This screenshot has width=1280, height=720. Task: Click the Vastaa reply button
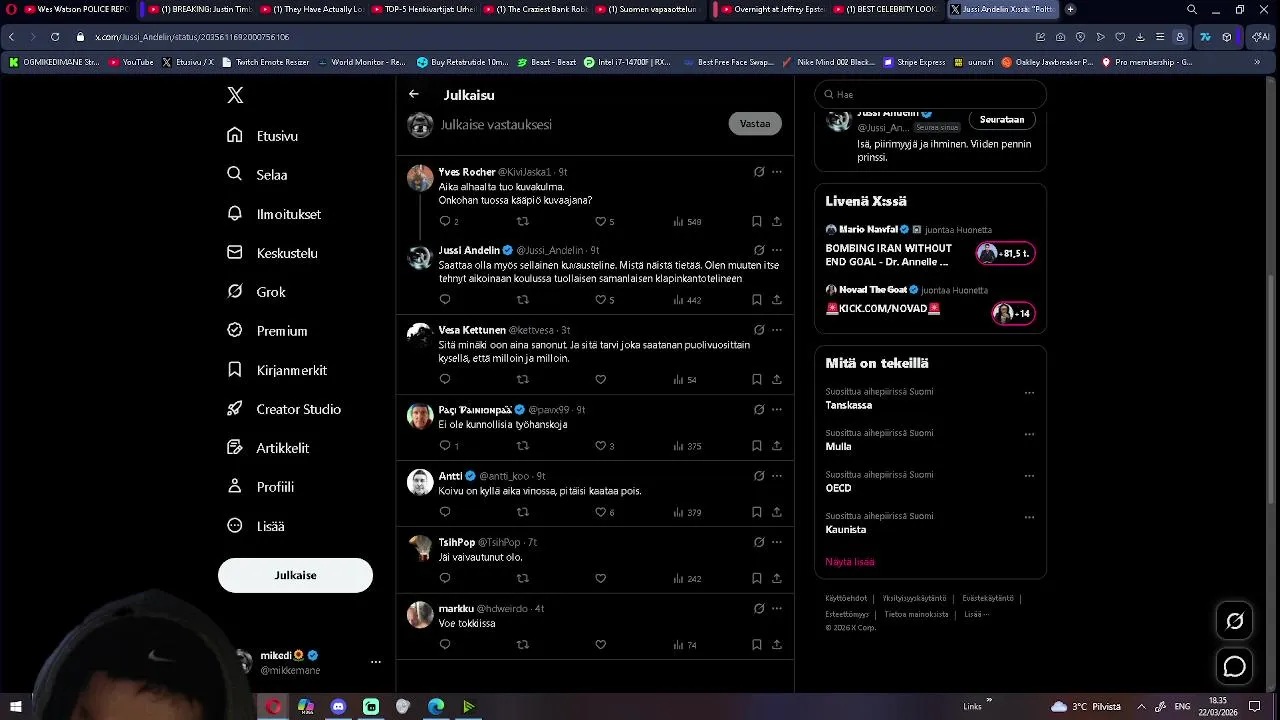755,124
